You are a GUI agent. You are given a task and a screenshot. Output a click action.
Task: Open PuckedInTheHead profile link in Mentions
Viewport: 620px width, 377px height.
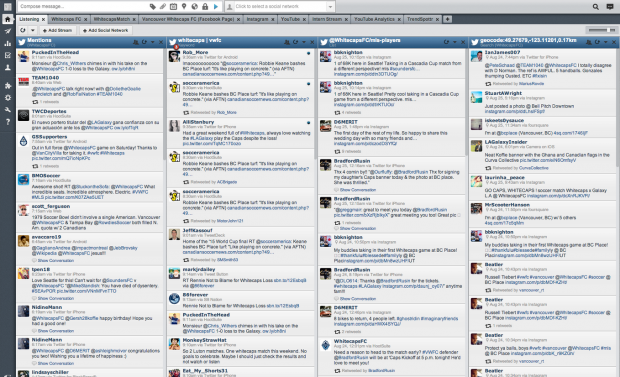point(55,52)
